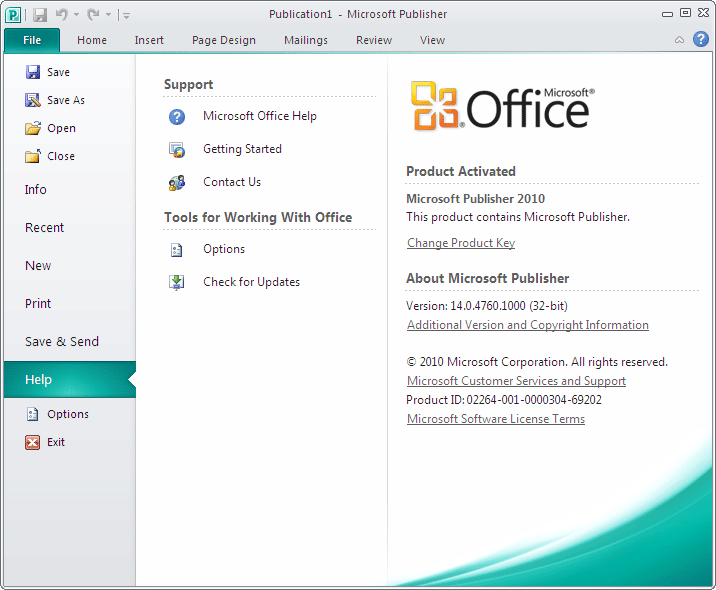Click the Product ID 02264-001-0000304-69202 text
This screenshot has width=716, height=590.
504,400
